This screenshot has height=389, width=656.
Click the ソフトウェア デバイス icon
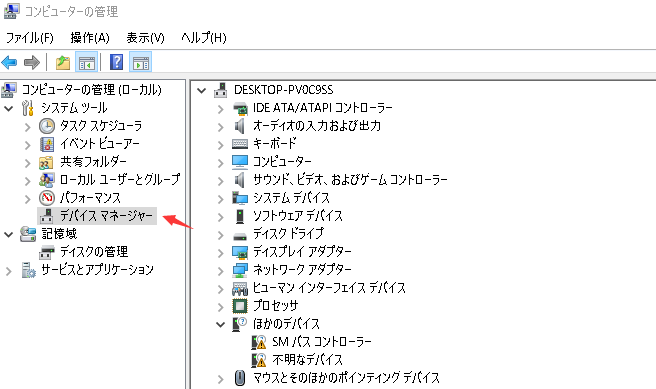pyautogui.click(x=240, y=216)
